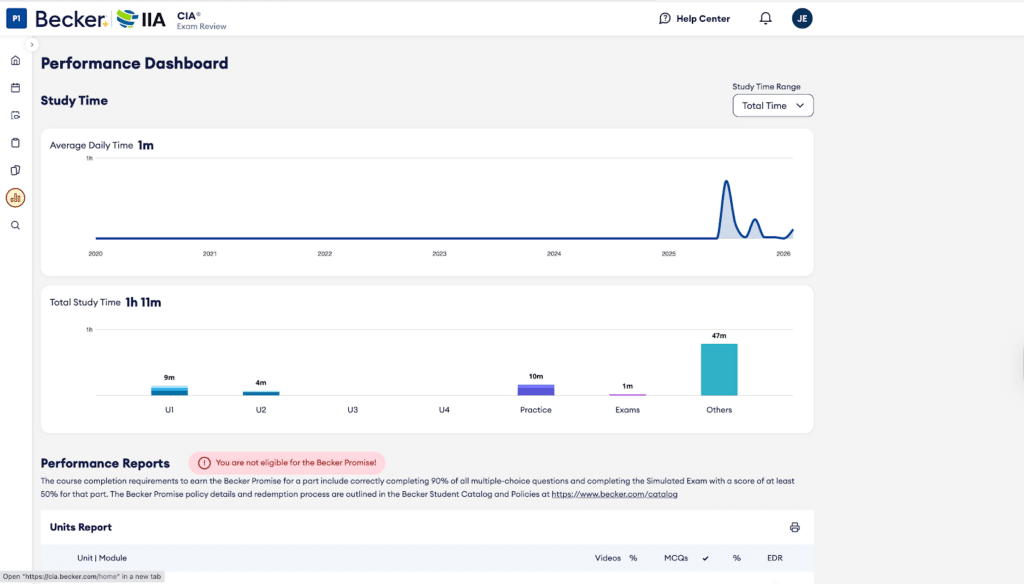Open the flashcards stacked-pages sidebar icon
1024x584 pixels.
(15, 170)
